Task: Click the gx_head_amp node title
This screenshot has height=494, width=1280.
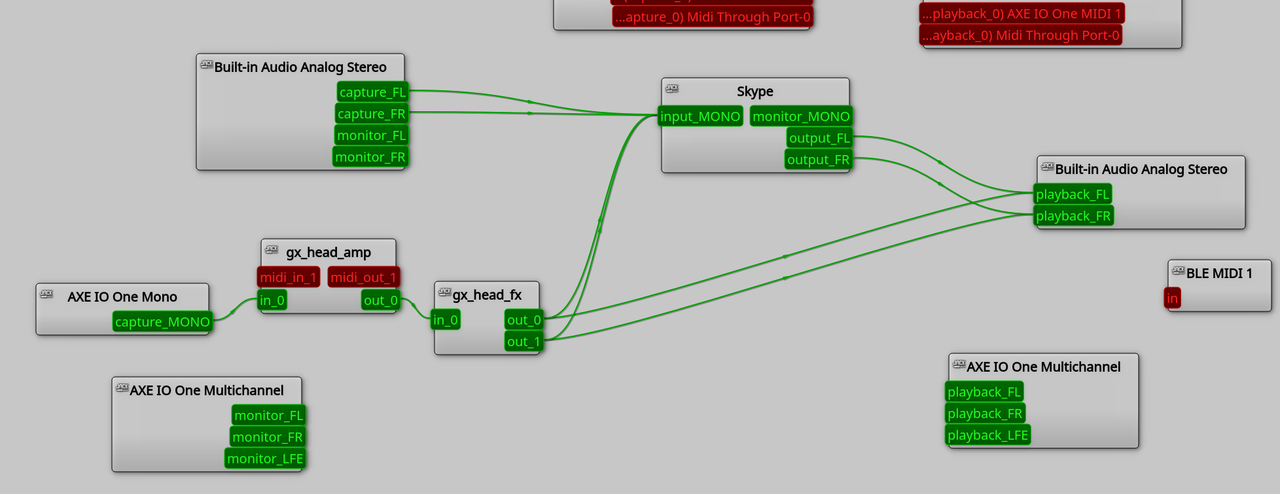Action: pyautogui.click(x=328, y=252)
